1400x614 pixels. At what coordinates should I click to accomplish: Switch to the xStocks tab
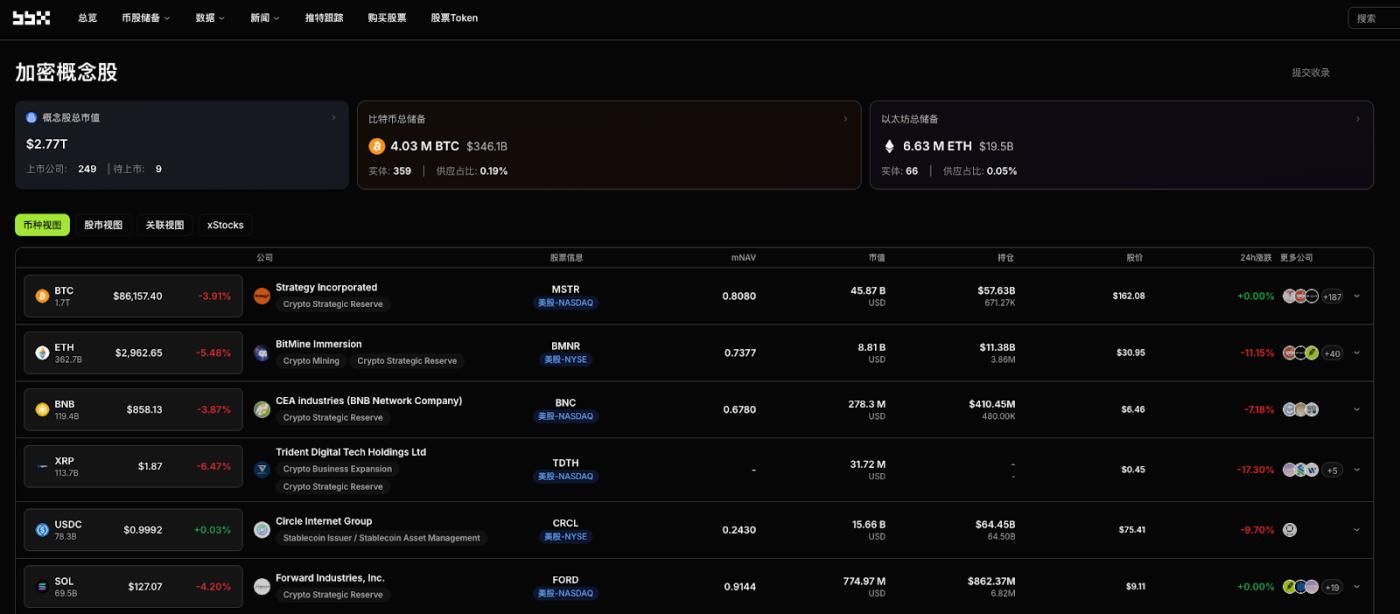225,225
